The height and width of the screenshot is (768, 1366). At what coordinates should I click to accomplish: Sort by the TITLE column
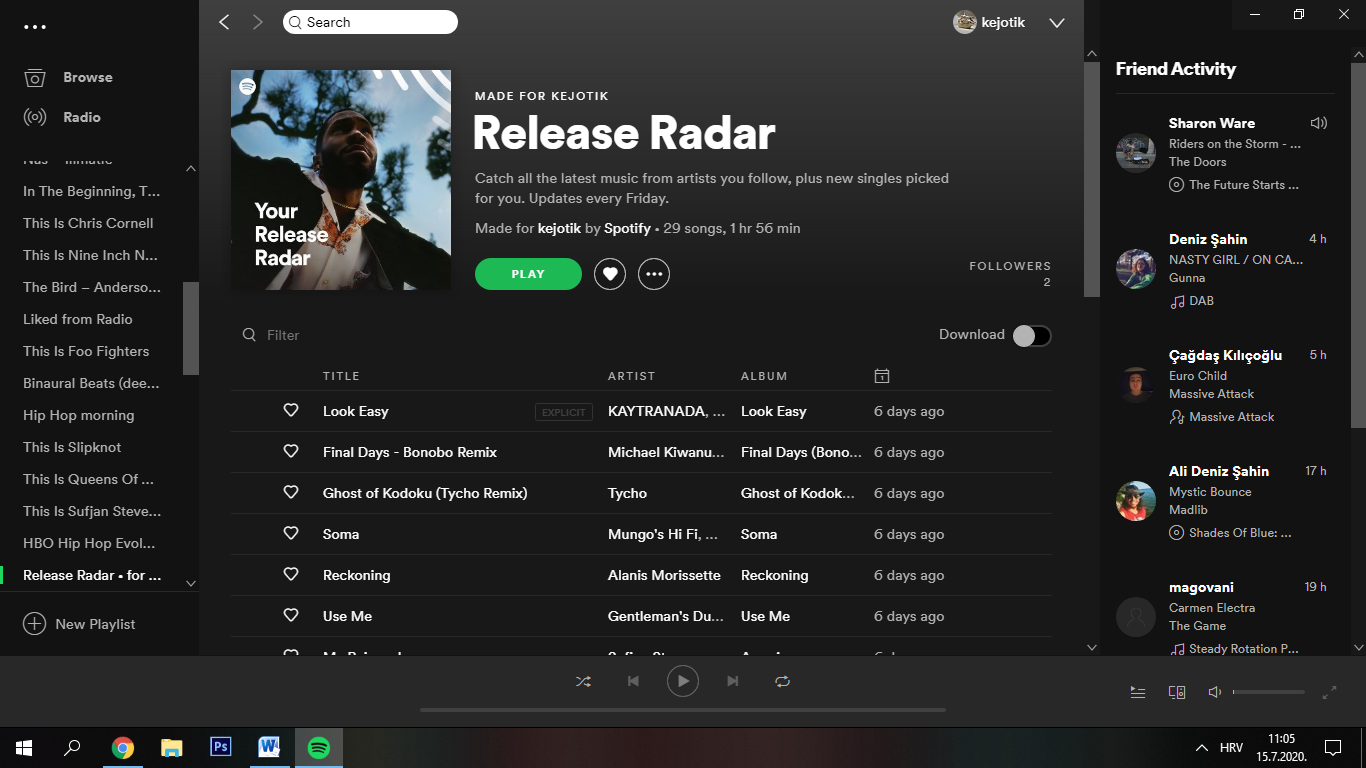point(341,376)
